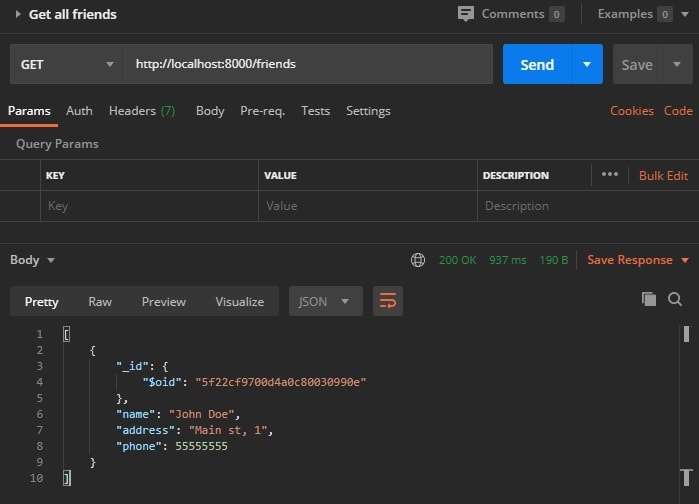Screen dimensions: 699x504
Task: Click the KEY column header
Action: (55, 176)
